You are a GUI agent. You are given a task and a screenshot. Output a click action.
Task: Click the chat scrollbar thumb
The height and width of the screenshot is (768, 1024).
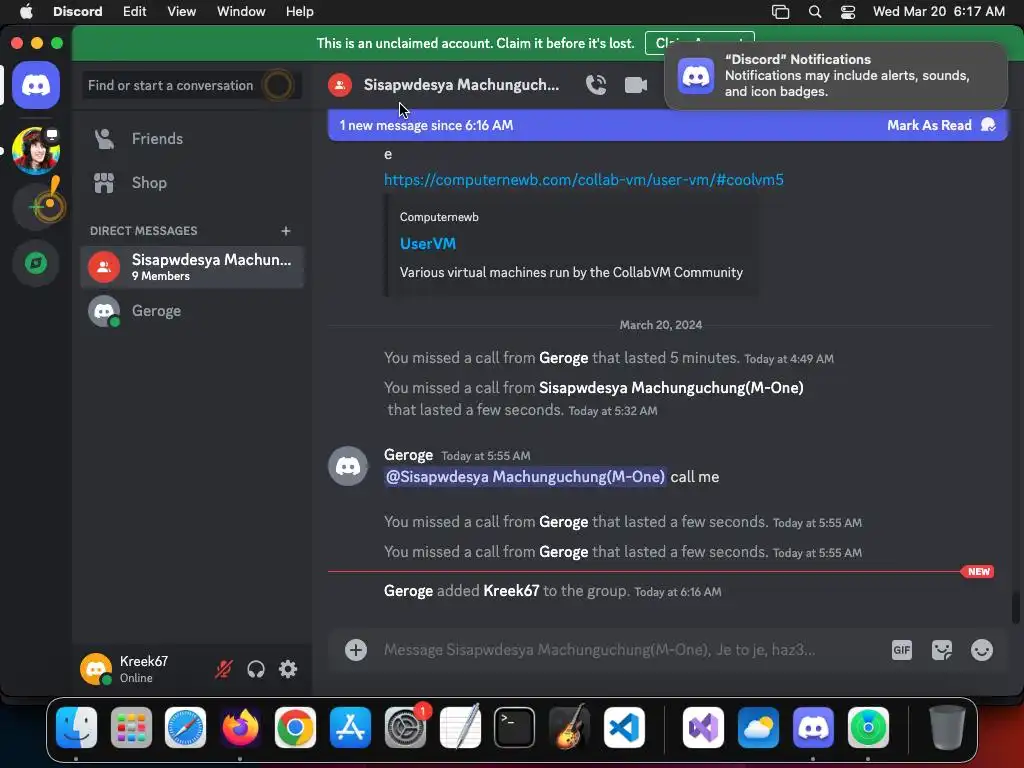[1016, 607]
